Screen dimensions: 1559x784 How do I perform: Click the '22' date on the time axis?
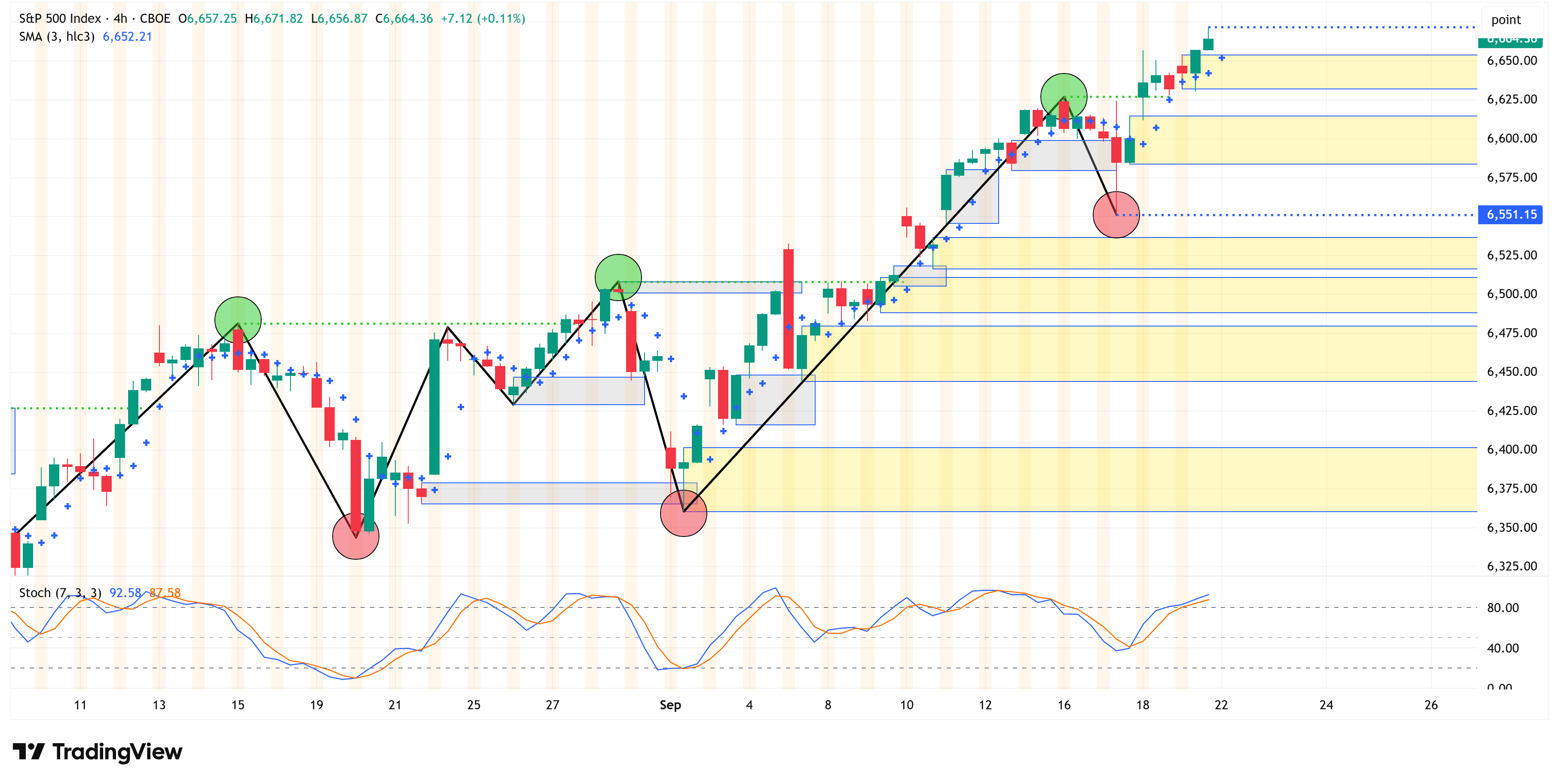point(1221,705)
